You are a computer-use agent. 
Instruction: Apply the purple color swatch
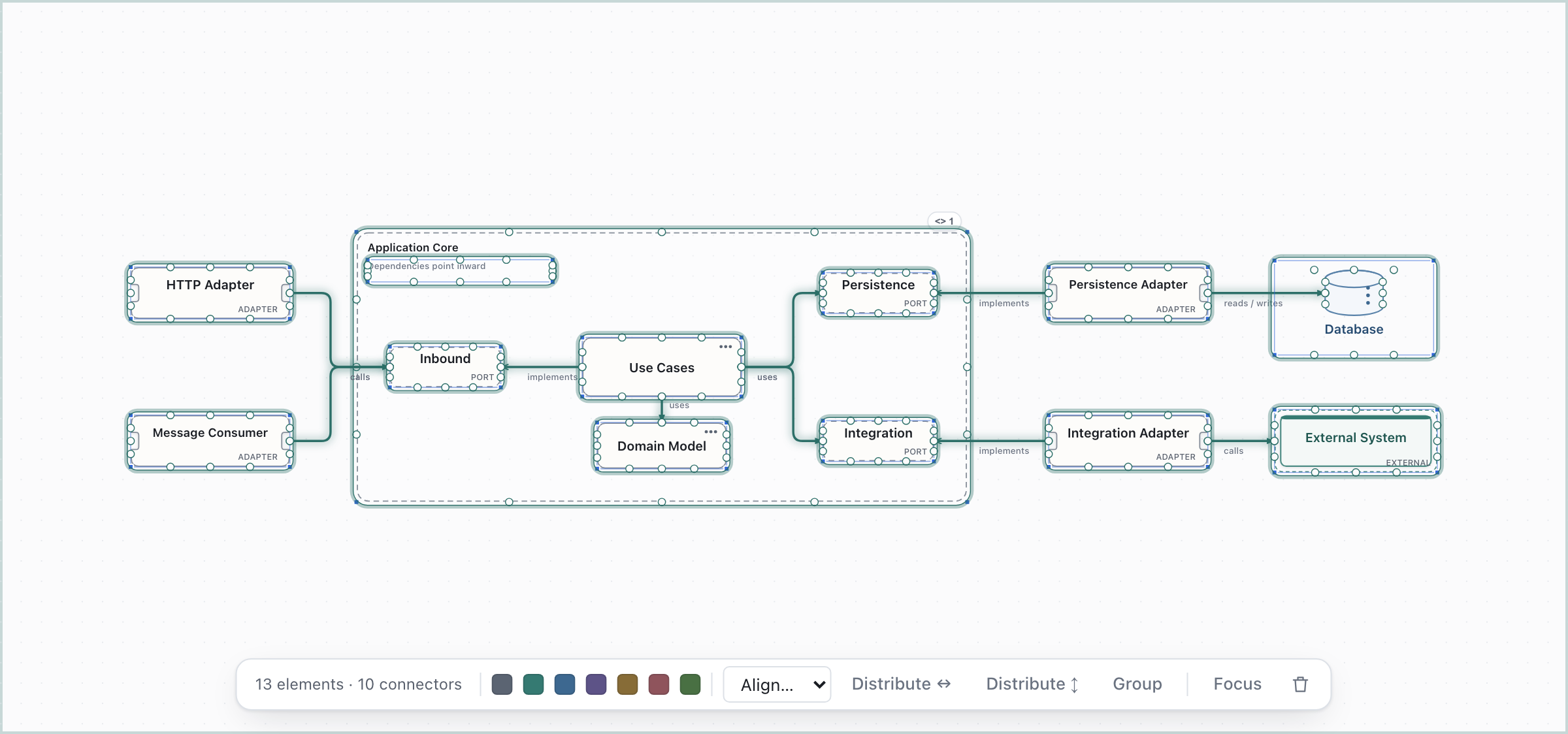pos(596,684)
